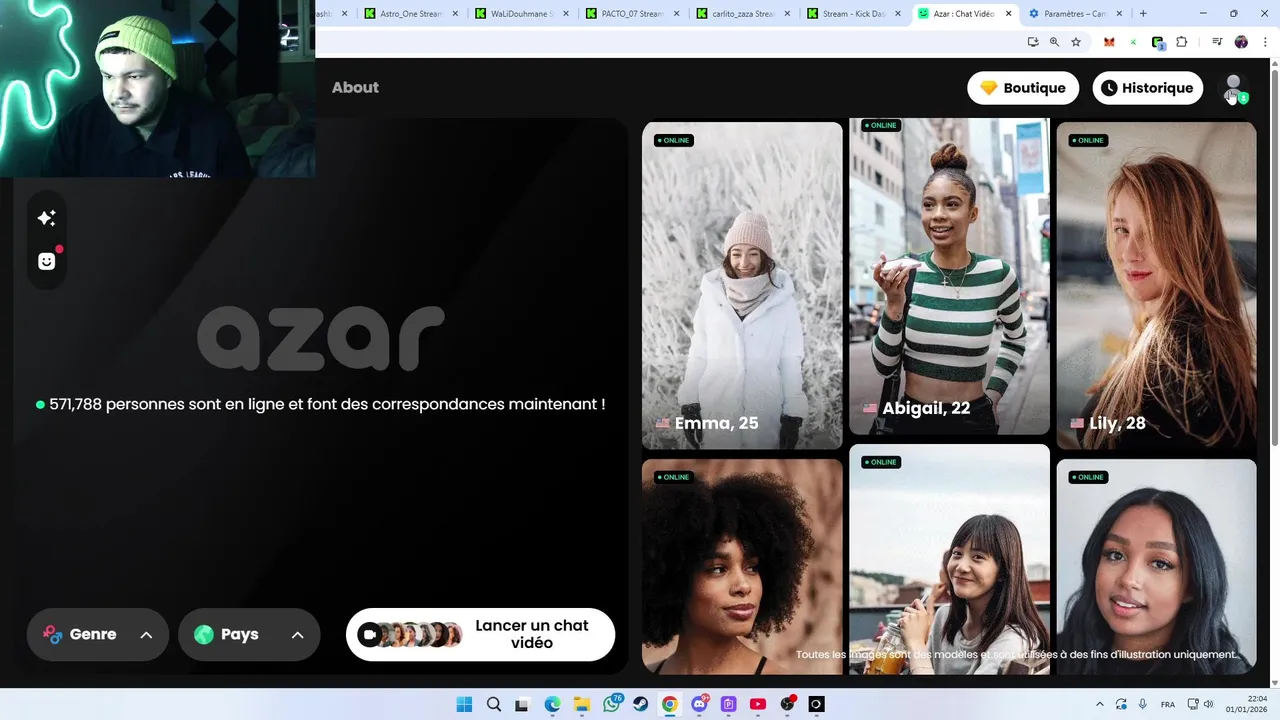Close the Azar : Chat Vidéo tab
The image size is (1280, 720).
click(x=1007, y=14)
